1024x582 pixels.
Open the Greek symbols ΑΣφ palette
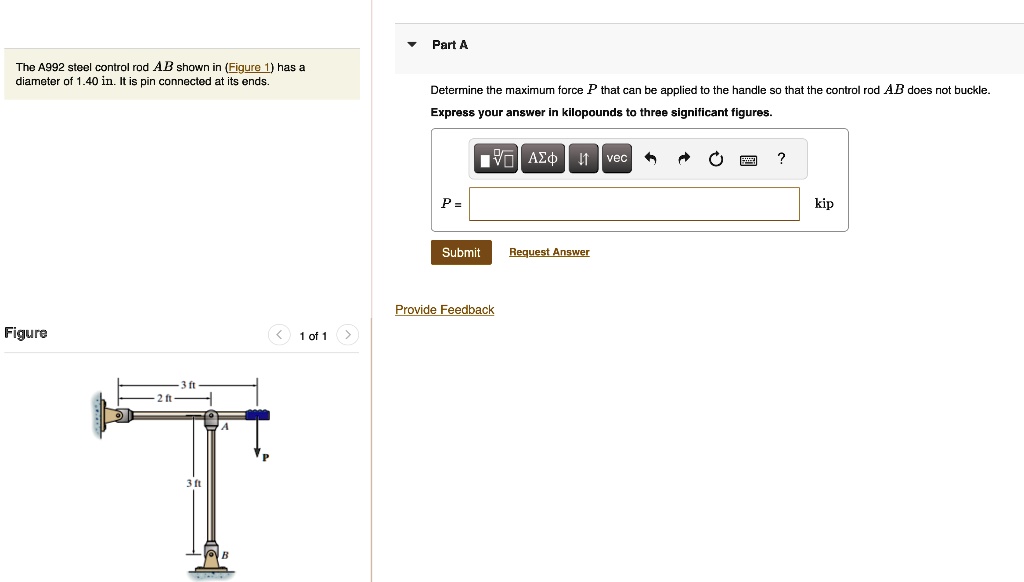point(542,158)
